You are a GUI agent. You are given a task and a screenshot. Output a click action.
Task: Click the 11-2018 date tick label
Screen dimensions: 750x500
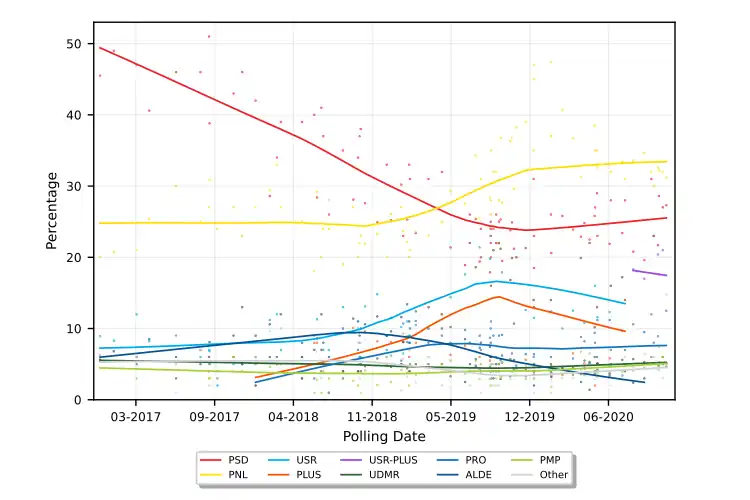coord(372,416)
